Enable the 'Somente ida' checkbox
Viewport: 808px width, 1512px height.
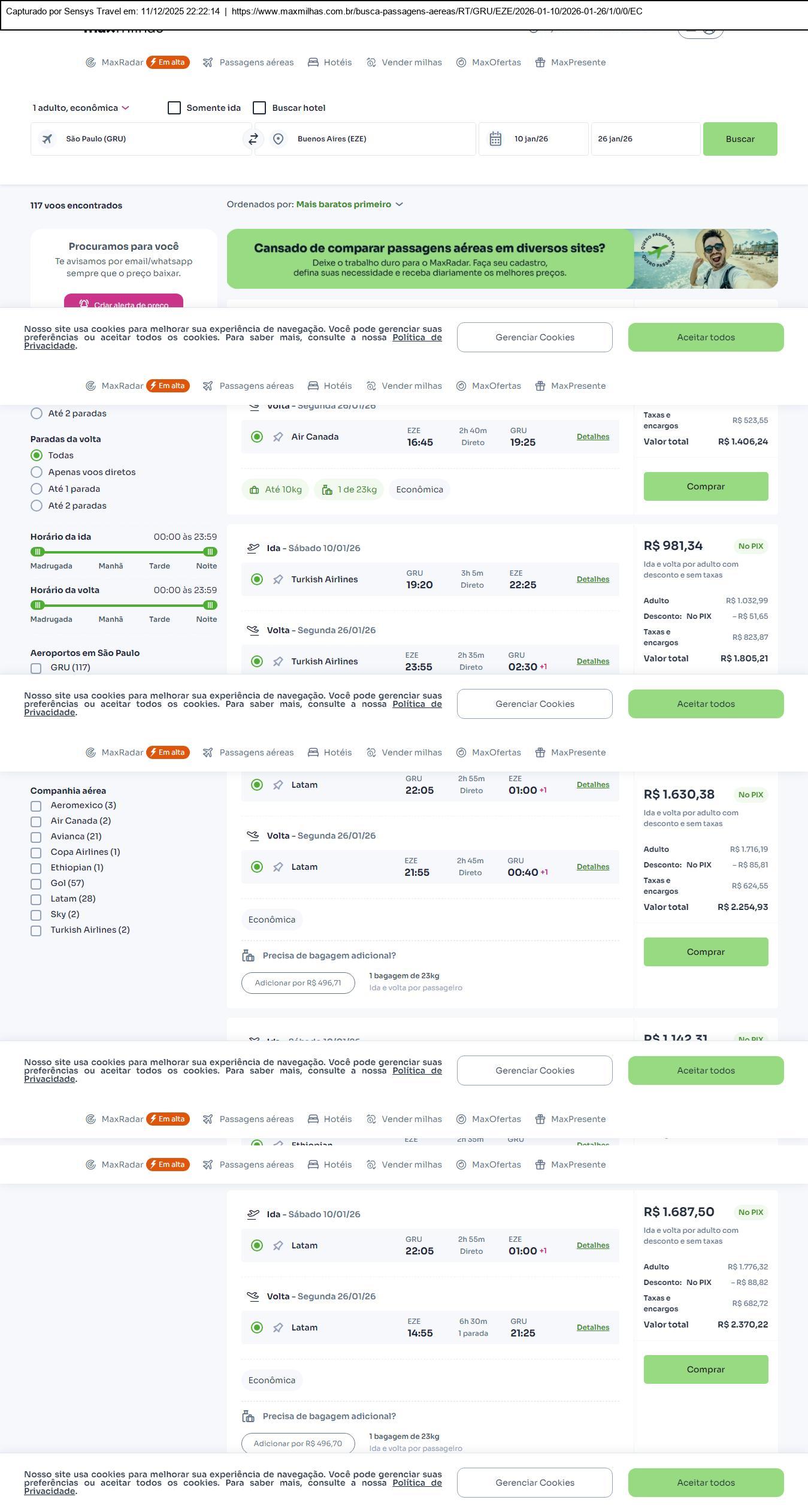click(x=174, y=108)
